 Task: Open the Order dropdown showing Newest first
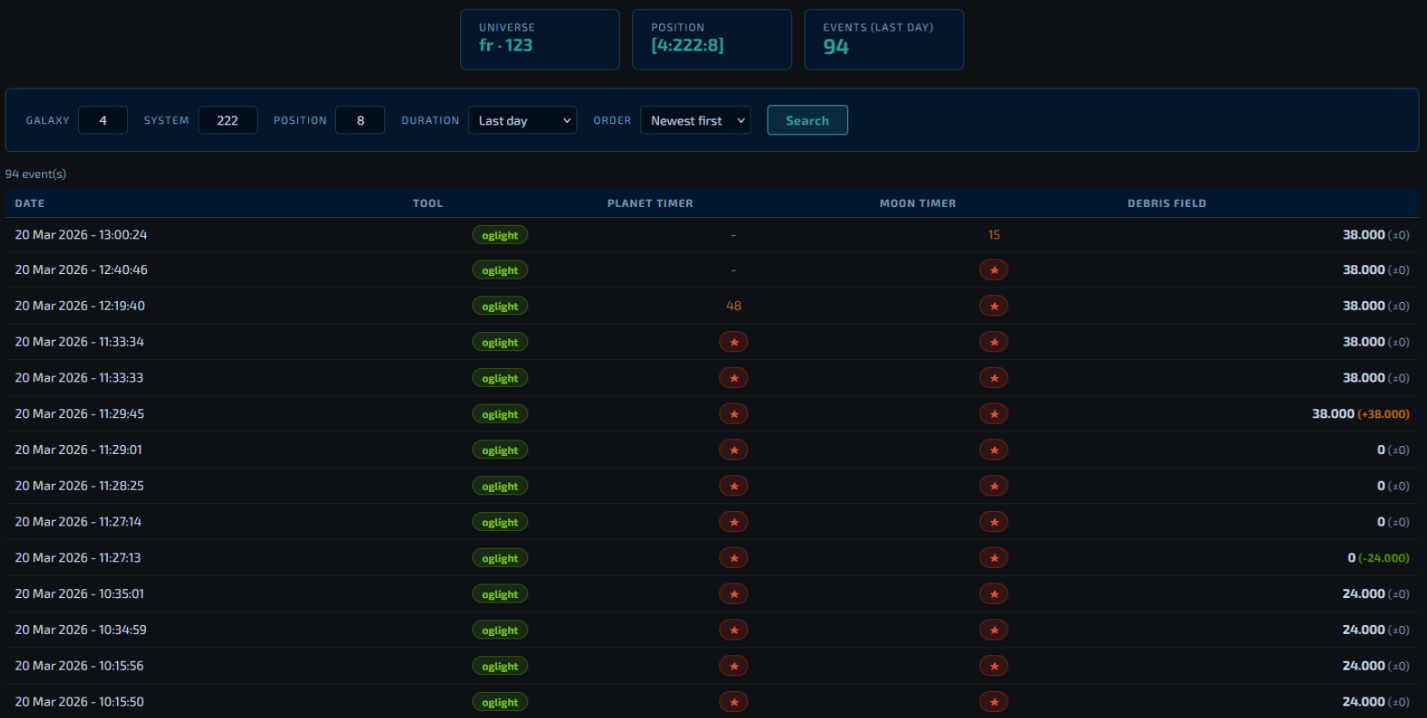(695, 121)
